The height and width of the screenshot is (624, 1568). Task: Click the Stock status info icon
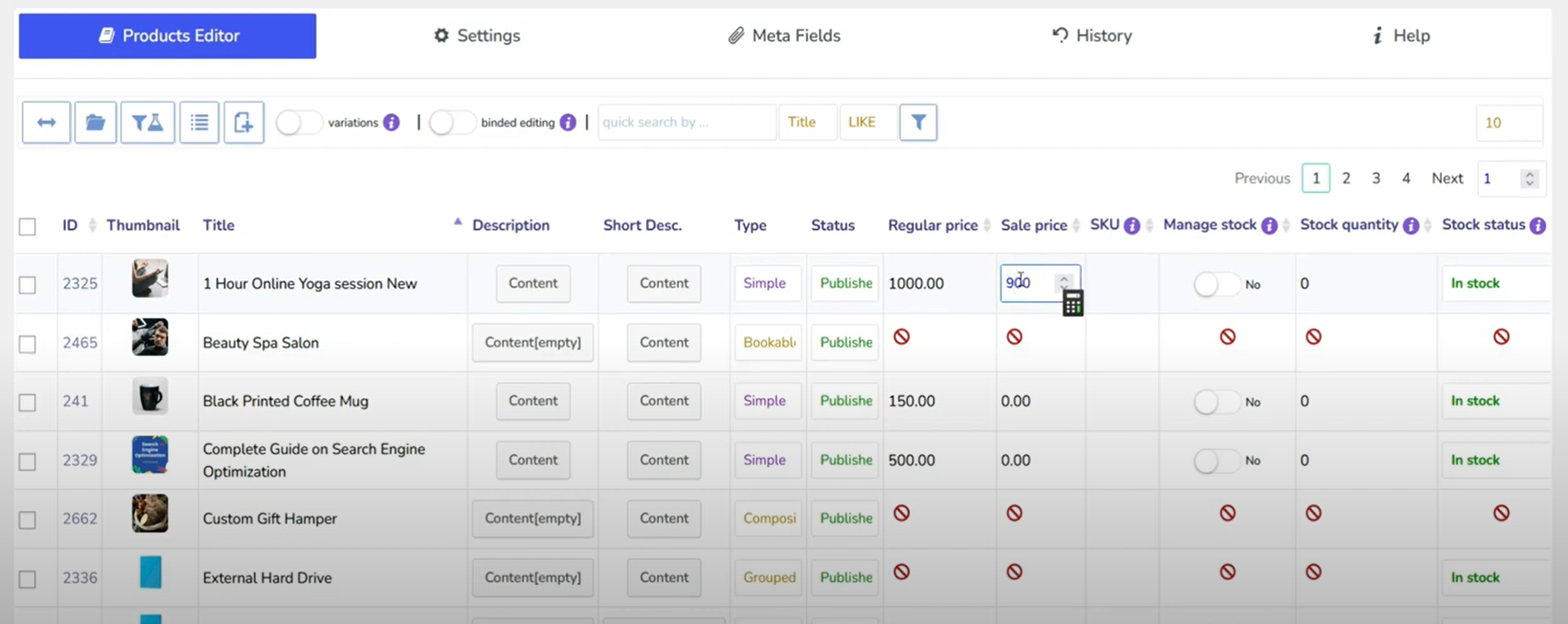[x=1538, y=225]
